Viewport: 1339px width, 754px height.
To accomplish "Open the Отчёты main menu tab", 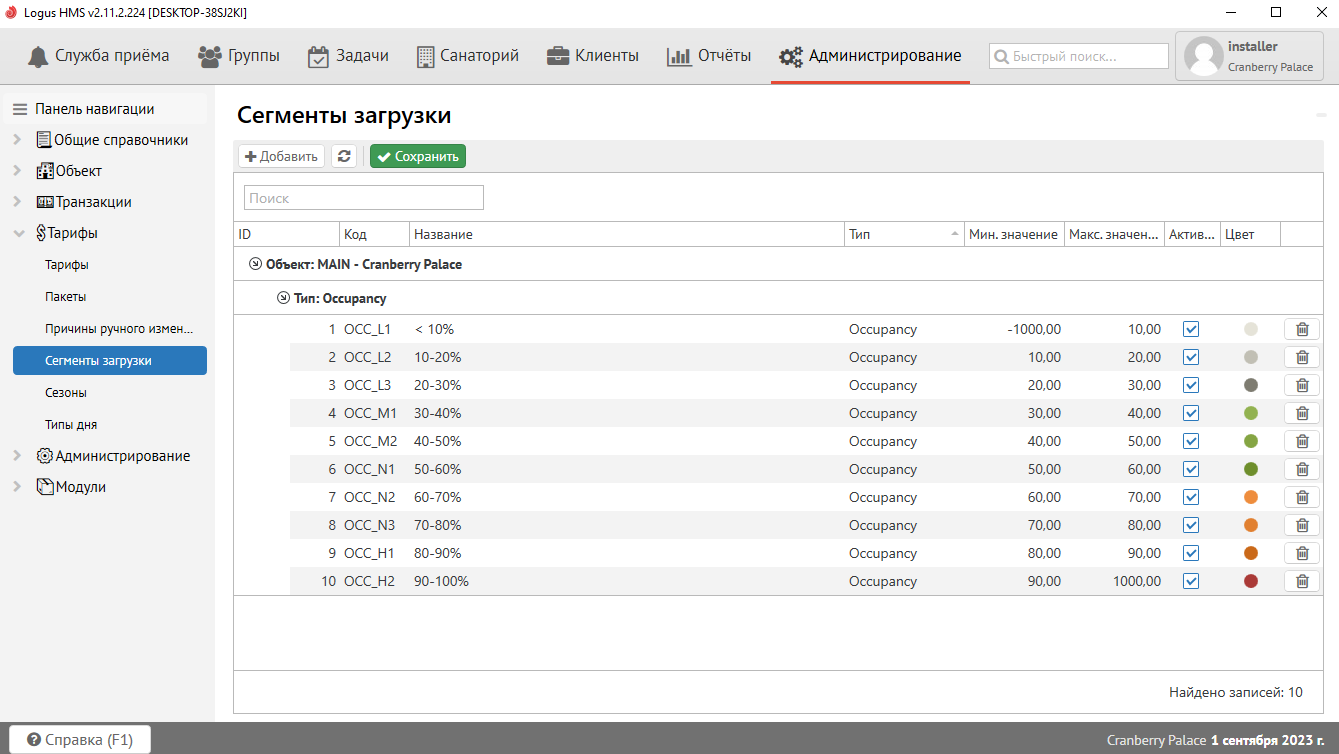I will 709,56.
